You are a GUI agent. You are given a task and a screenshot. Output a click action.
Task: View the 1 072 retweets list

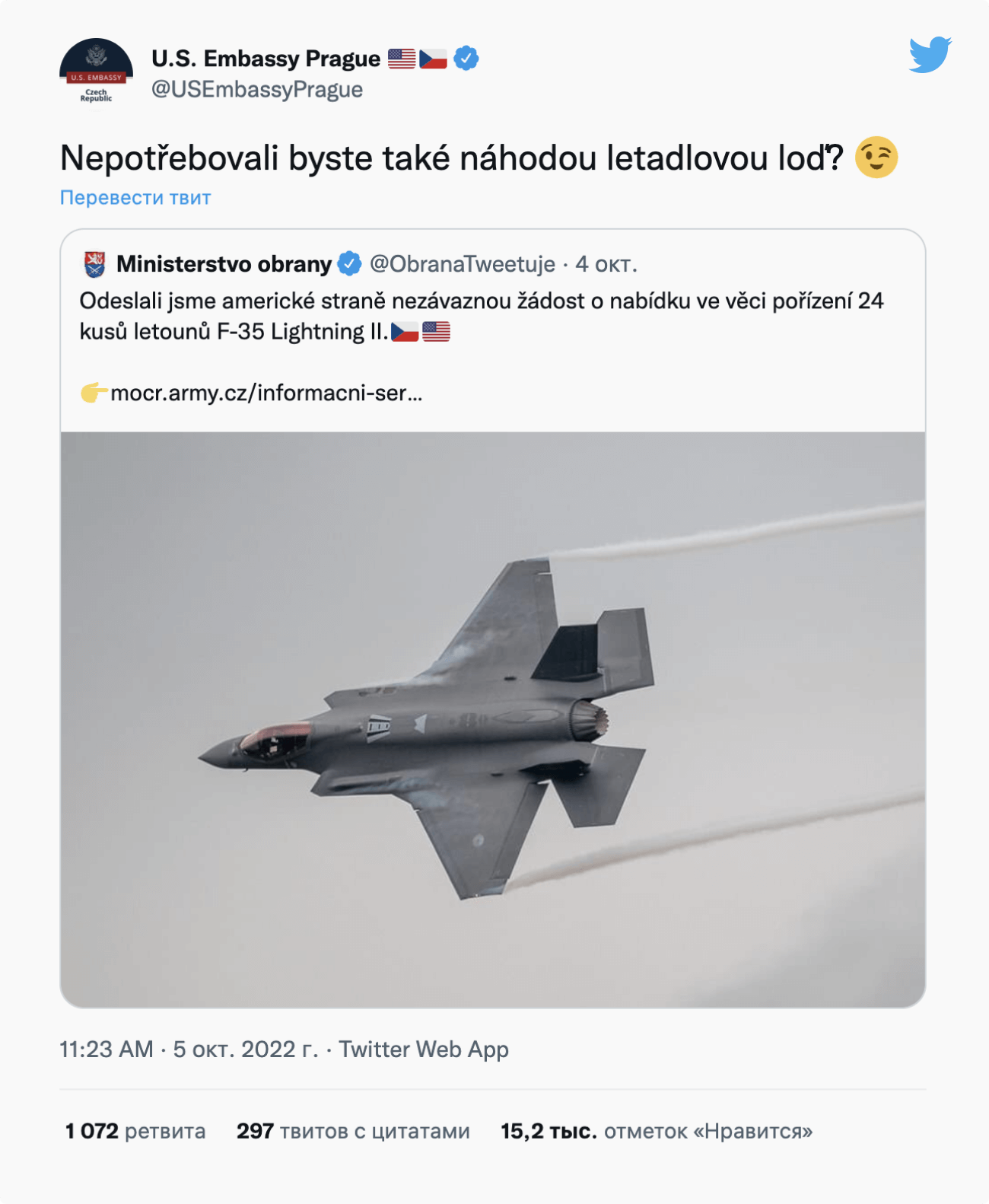click(135, 1131)
